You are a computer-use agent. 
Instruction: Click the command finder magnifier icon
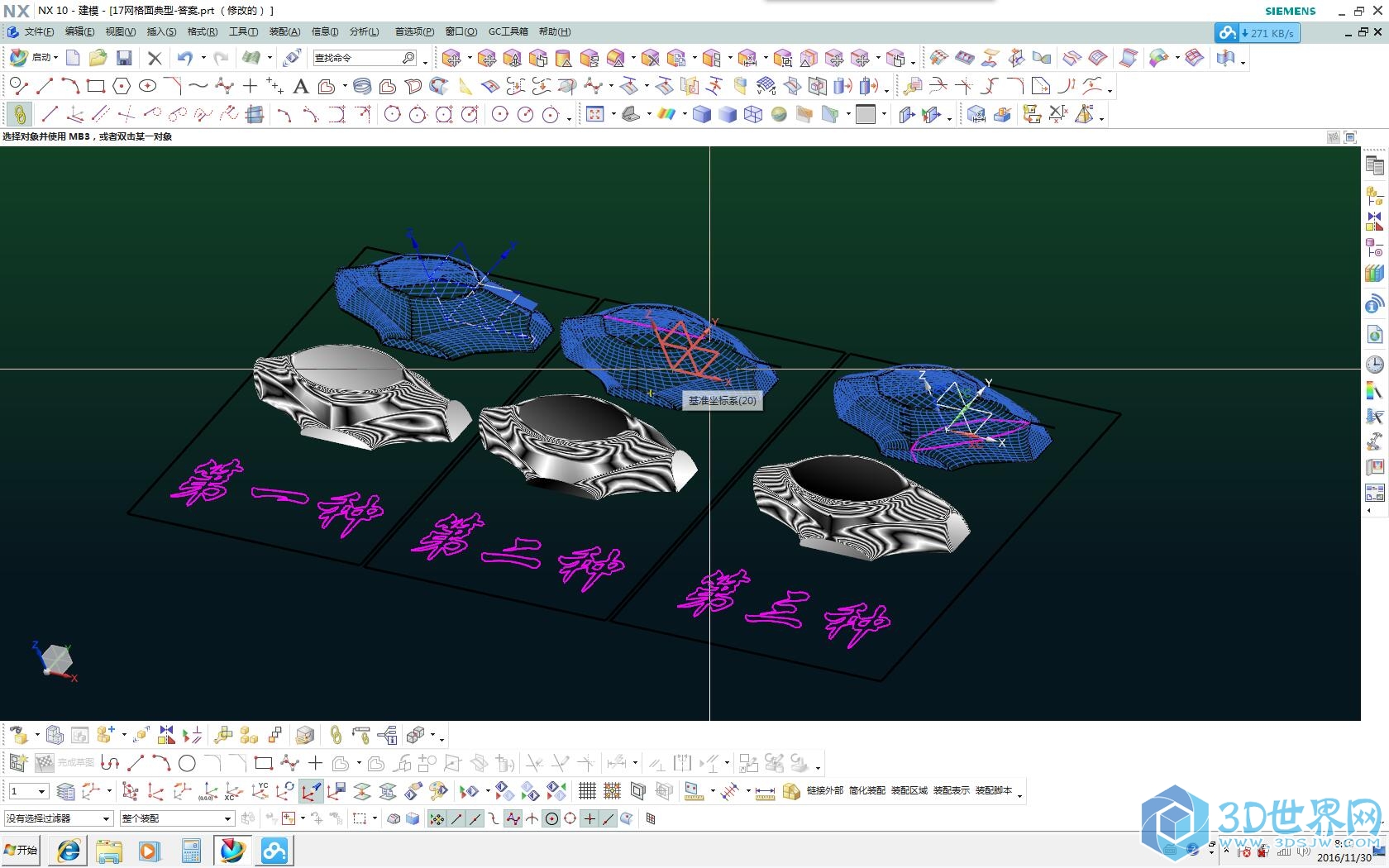pos(408,58)
